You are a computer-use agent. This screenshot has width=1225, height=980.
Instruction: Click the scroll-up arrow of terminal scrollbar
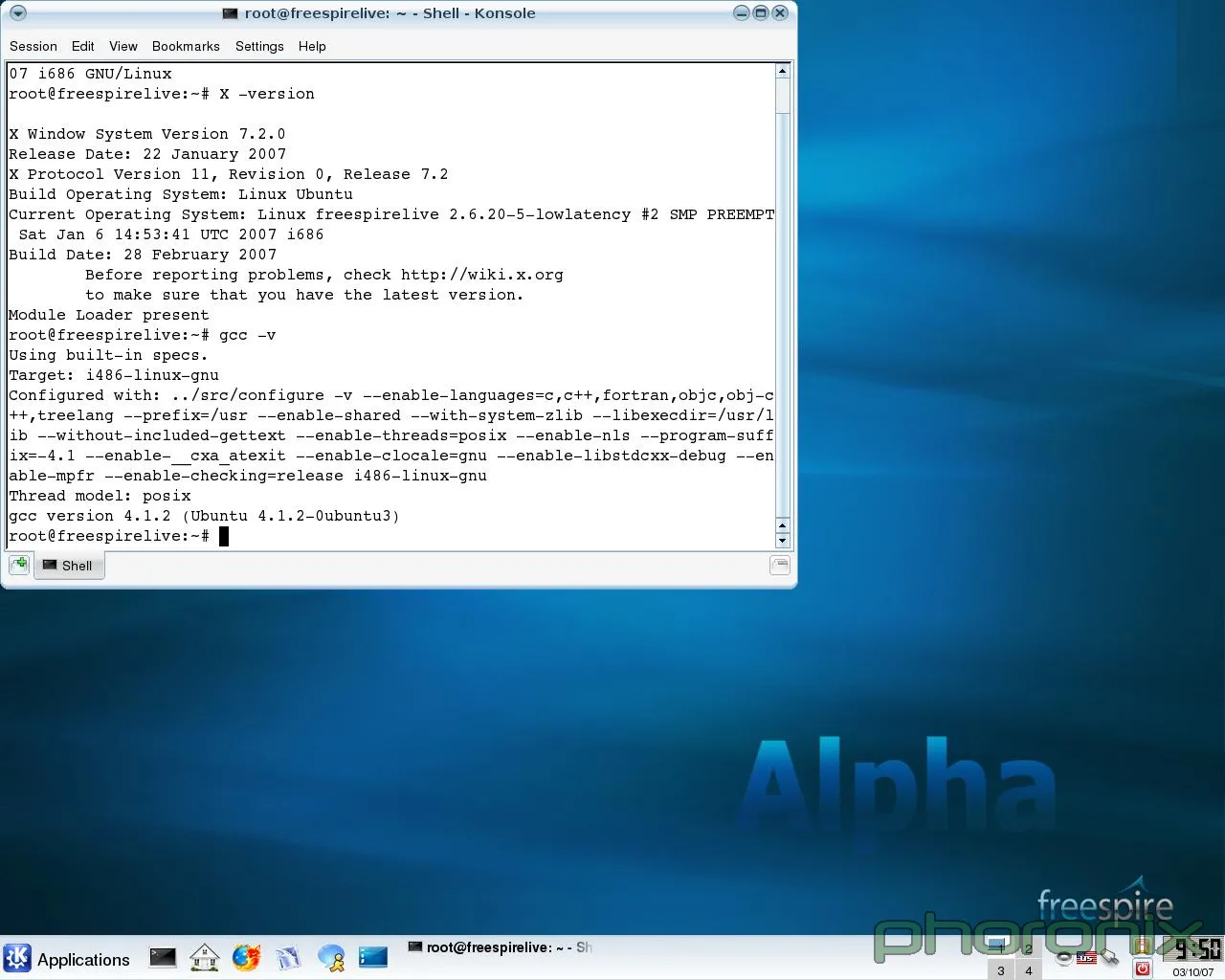[783, 71]
